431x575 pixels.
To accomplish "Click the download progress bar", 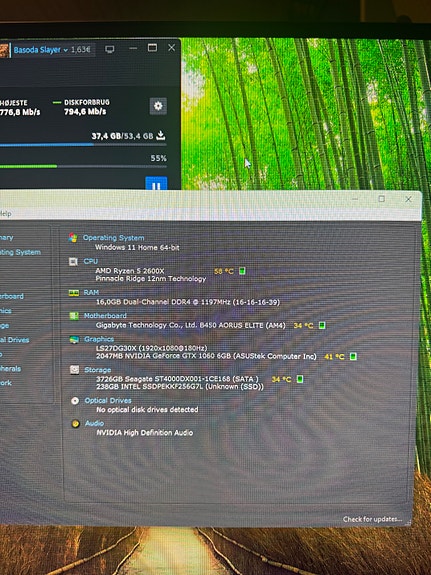I will click(83, 144).
